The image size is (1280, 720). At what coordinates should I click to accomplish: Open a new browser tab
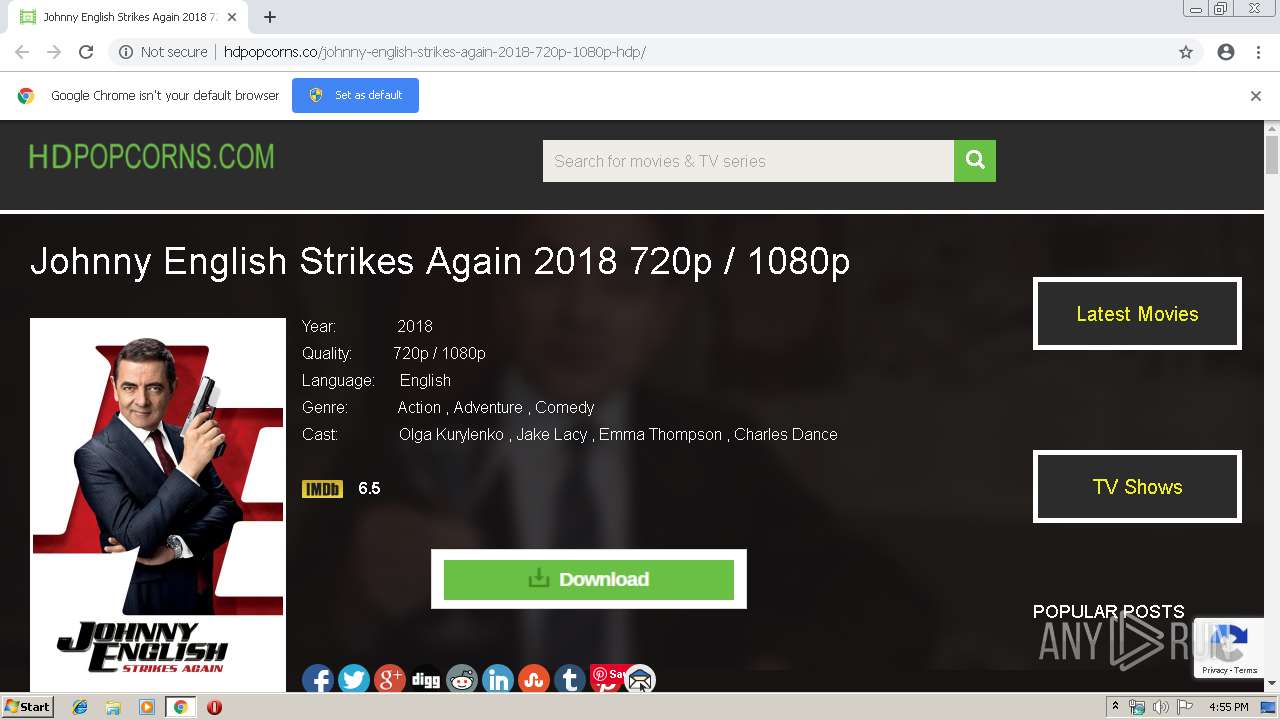[x=270, y=17]
